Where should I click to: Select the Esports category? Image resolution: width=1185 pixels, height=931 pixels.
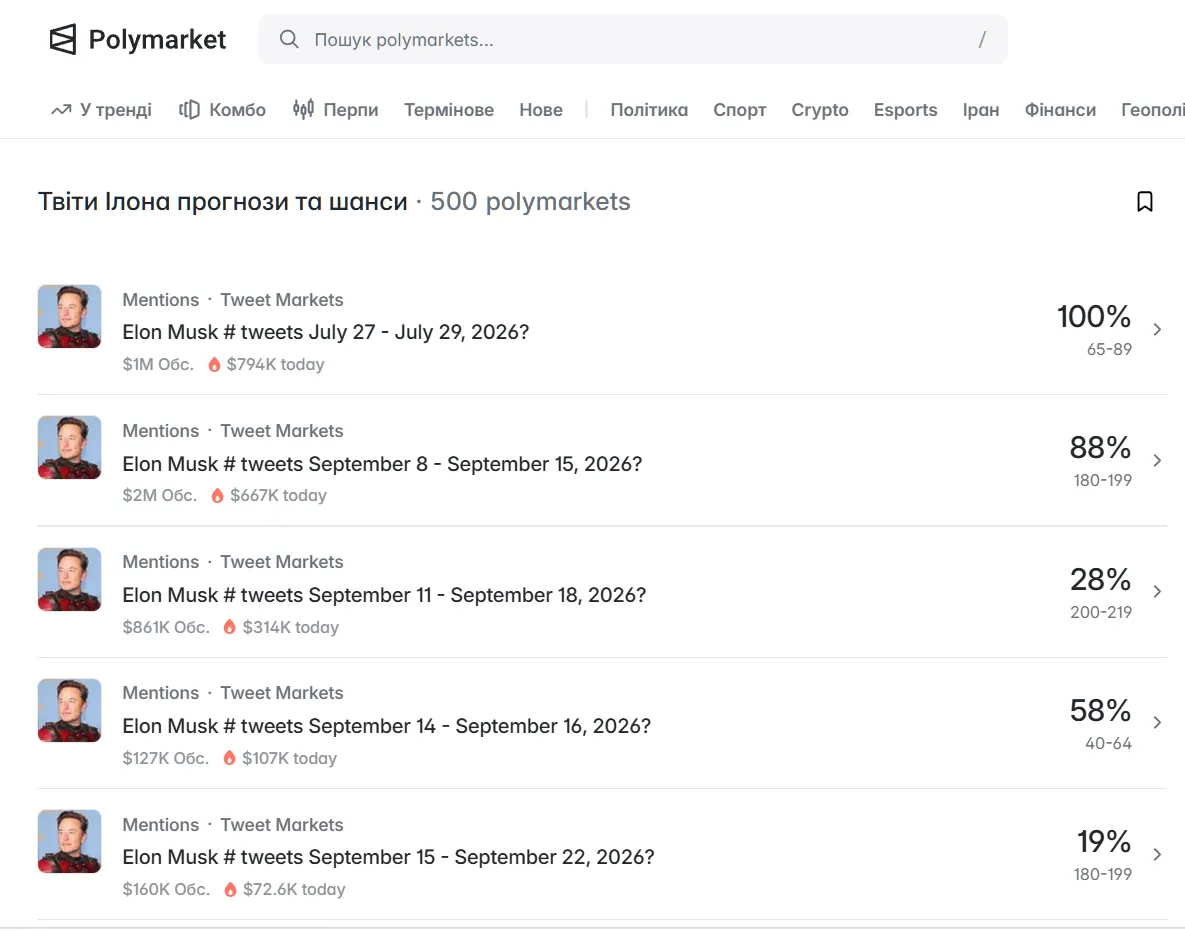point(905,110)
